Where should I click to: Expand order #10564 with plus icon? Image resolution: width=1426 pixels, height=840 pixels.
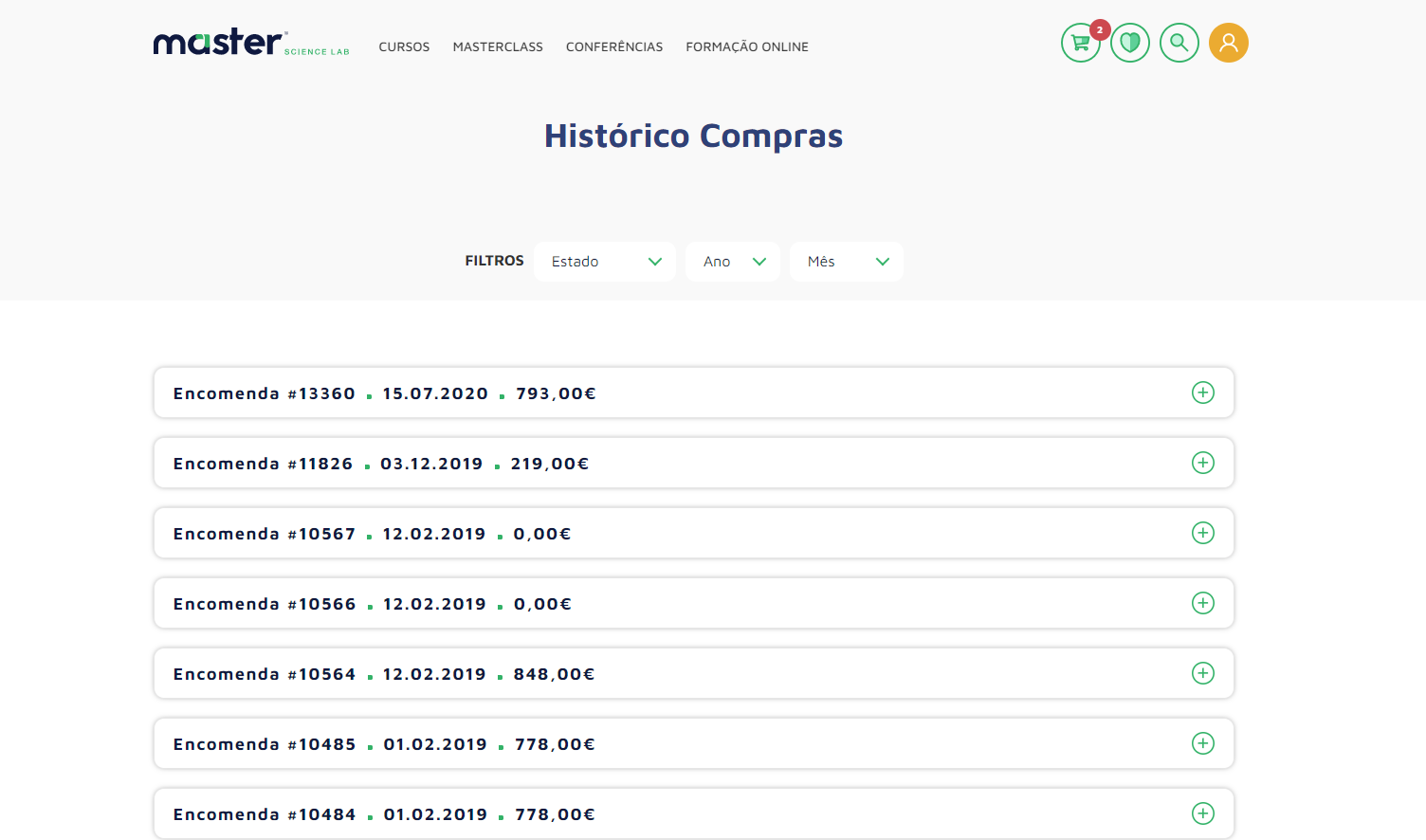(x=1203, y=673)
